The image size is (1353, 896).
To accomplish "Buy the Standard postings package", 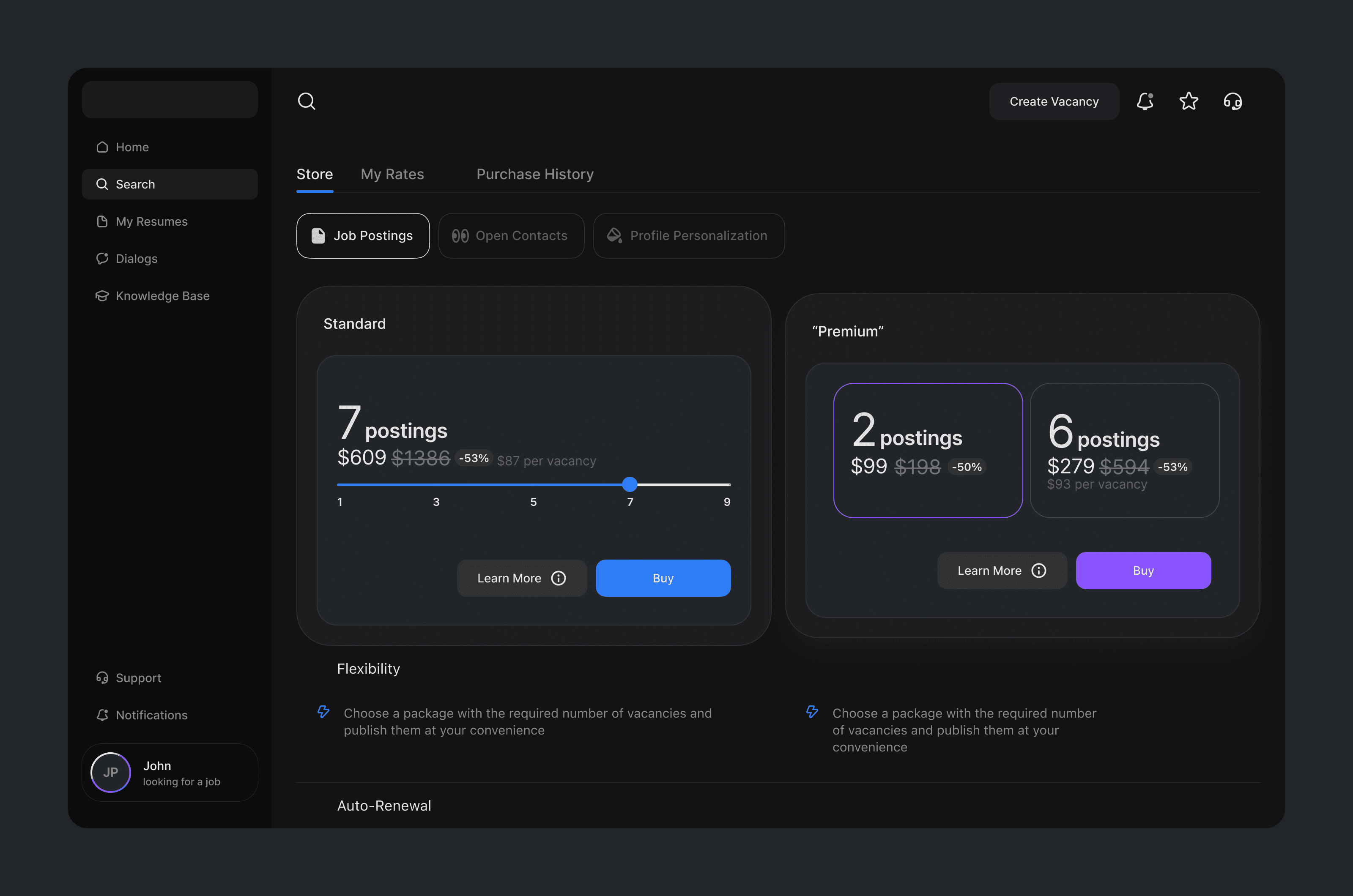I will [663, 578].
